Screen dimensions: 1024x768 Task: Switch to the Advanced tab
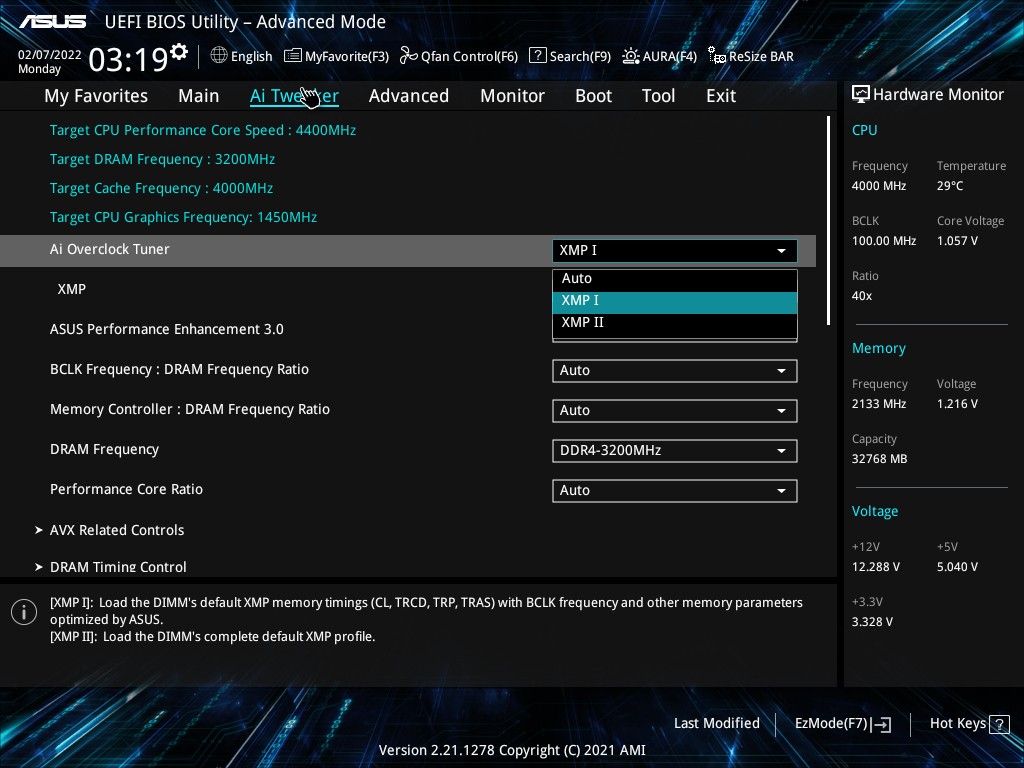(408, 96)
